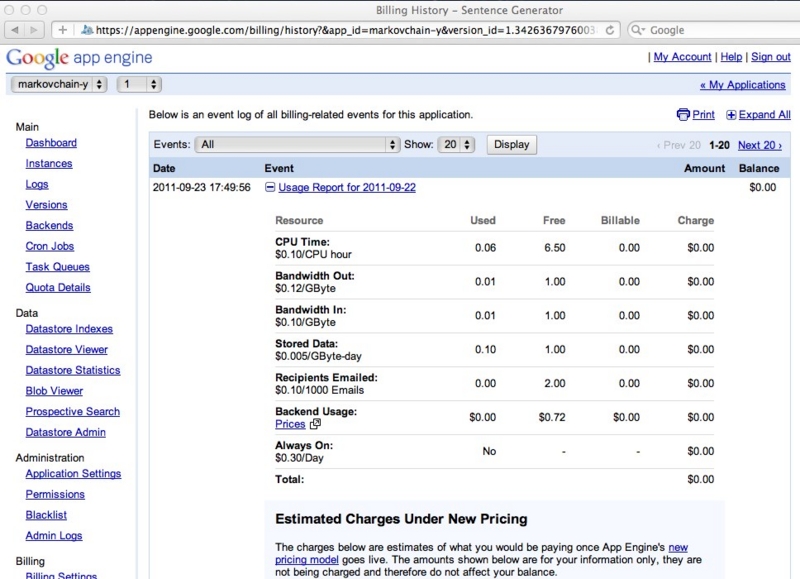Open Instances in the sidebar
This screenshot has height=579, width=800.
[49, 163]
